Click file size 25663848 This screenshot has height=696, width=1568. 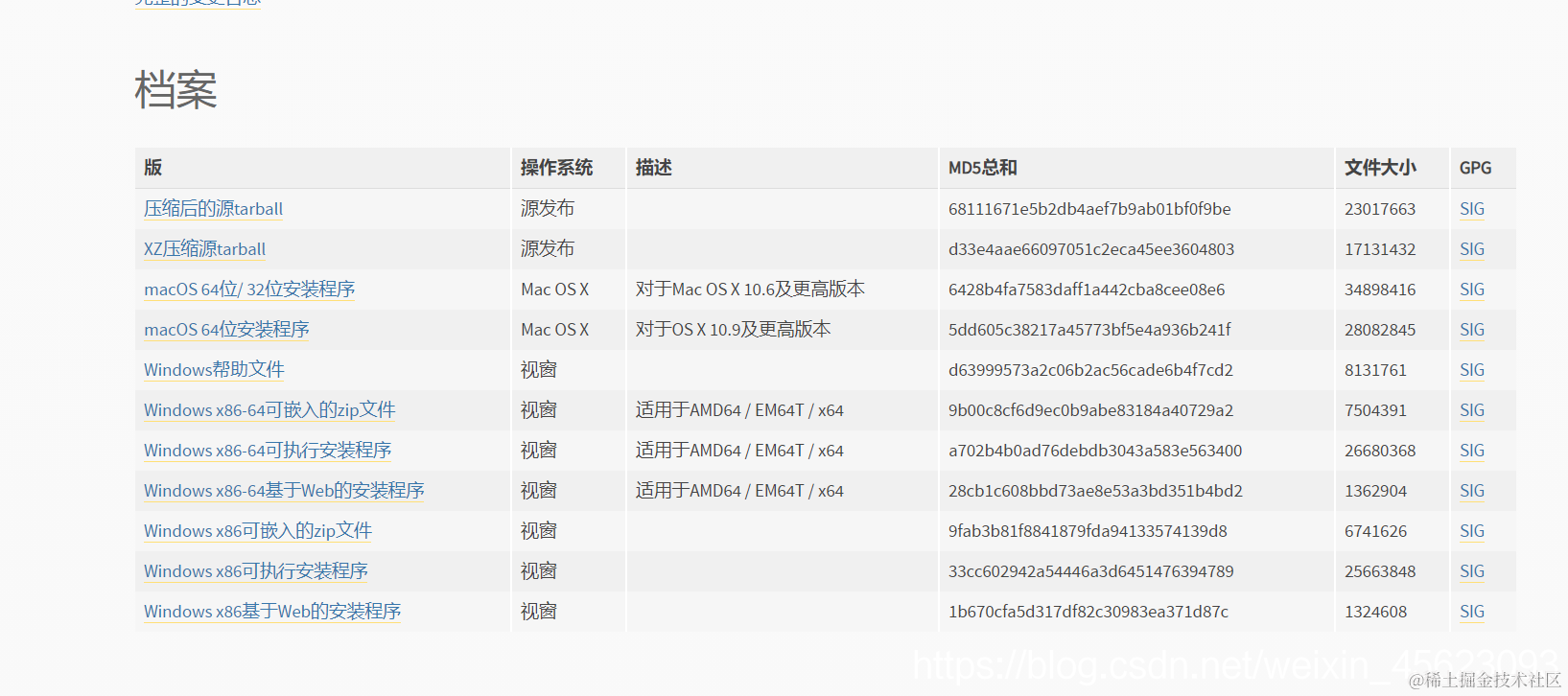click(1380, 571)
